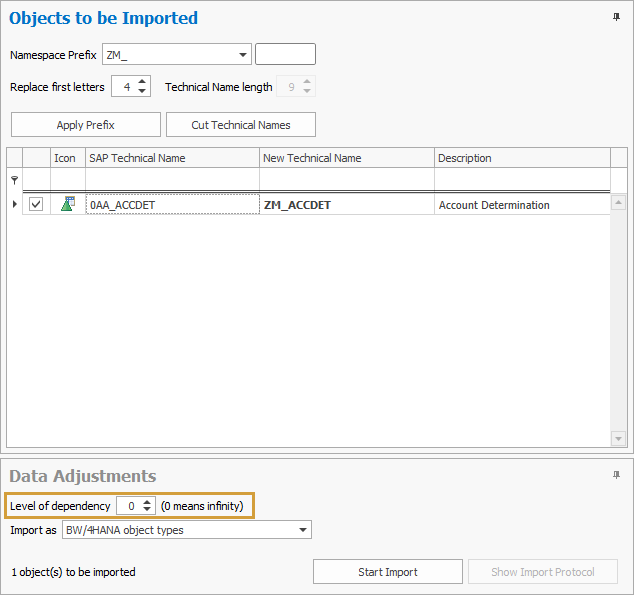This screenshot has height=595, width=634.
Task: Uncheck the 0AA_ACCDET row checkbox
Action: tap(36, 204)
